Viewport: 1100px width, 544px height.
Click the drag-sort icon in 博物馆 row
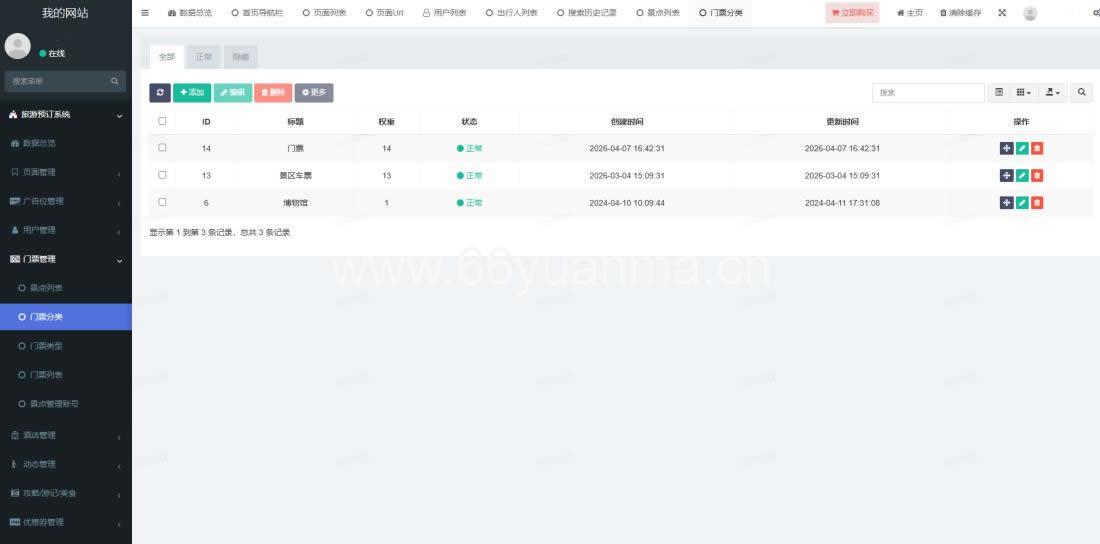tap(1006, 203)
